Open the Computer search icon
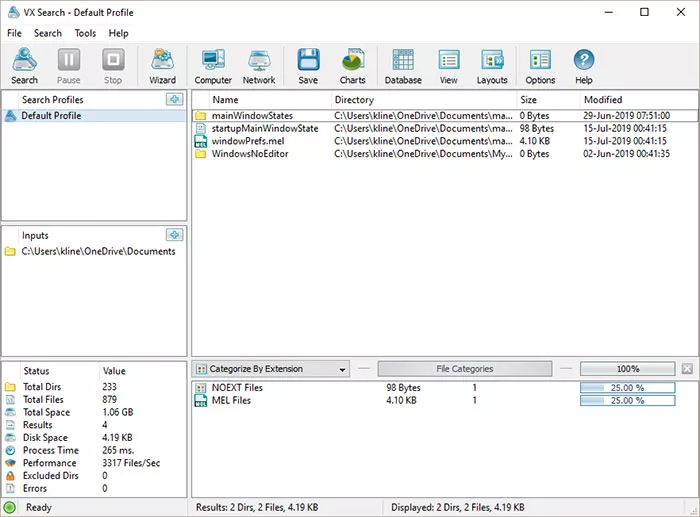This screenshot has height=517, width=700. (x=213, y=66)
